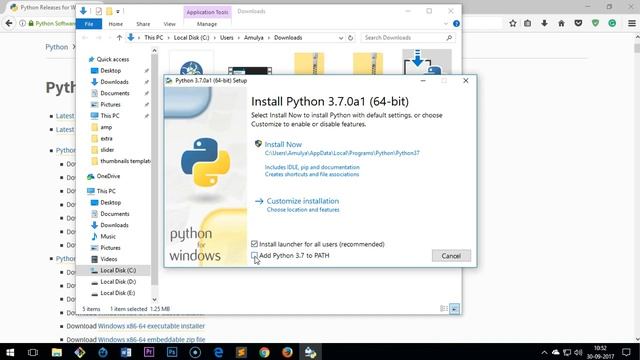
Task: Launch Photoshop from taskbar
Action: coord(172,352)
